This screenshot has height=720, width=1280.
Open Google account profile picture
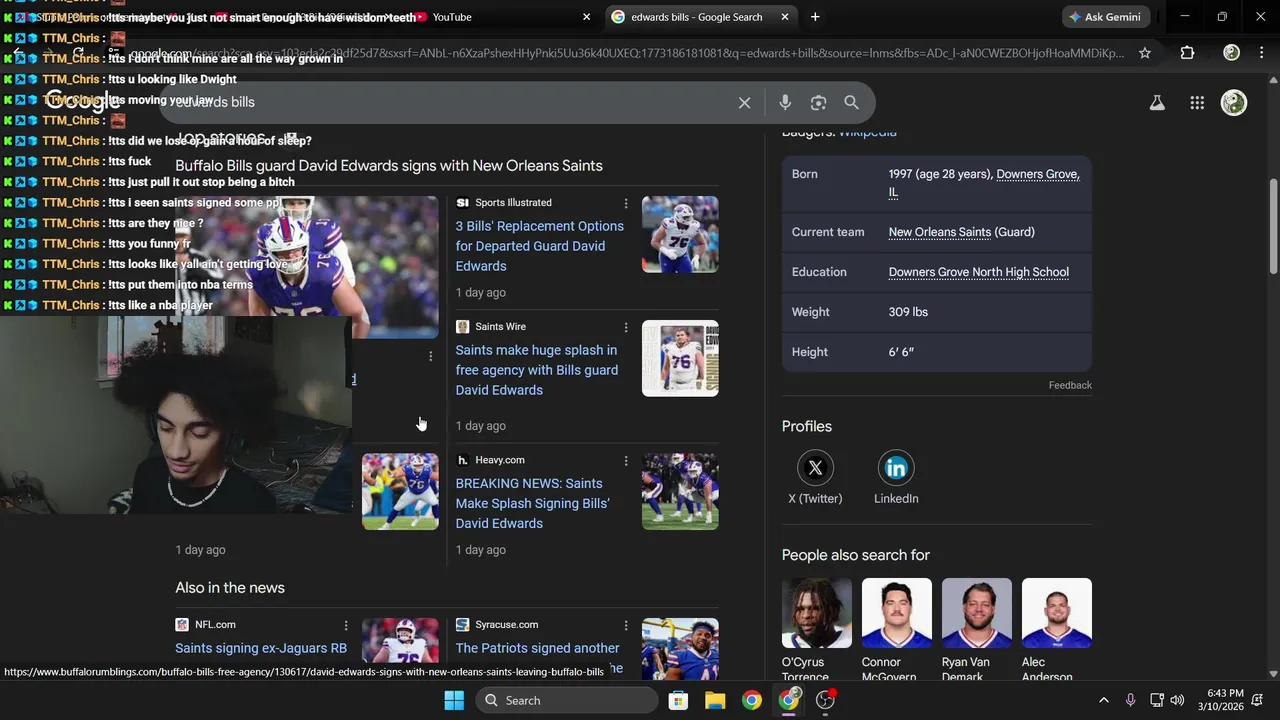click(1234, 102)
